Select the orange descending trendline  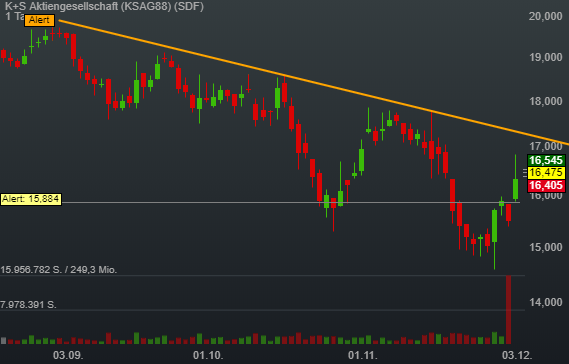click(x=312, y=82)
